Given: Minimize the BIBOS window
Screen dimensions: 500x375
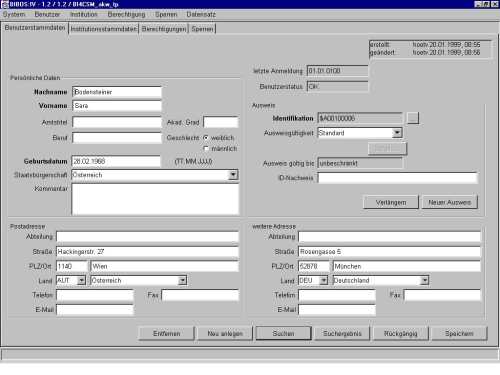Looking at the screenshot, I should [478, 4].
